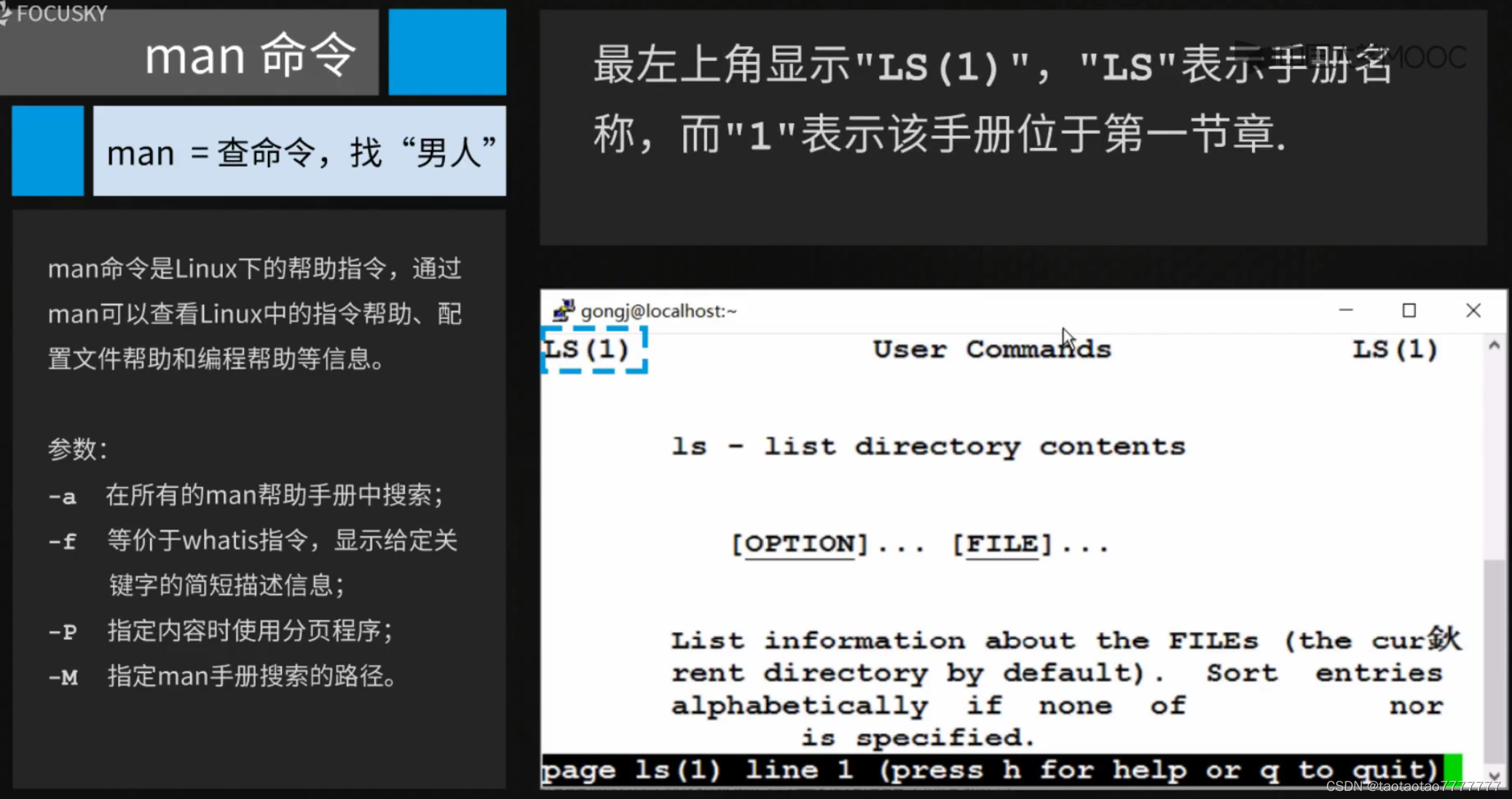1512x799 pixels.
Task: Expand the User Commands section header
Action: pyautogui.click(x=988, y=349)
